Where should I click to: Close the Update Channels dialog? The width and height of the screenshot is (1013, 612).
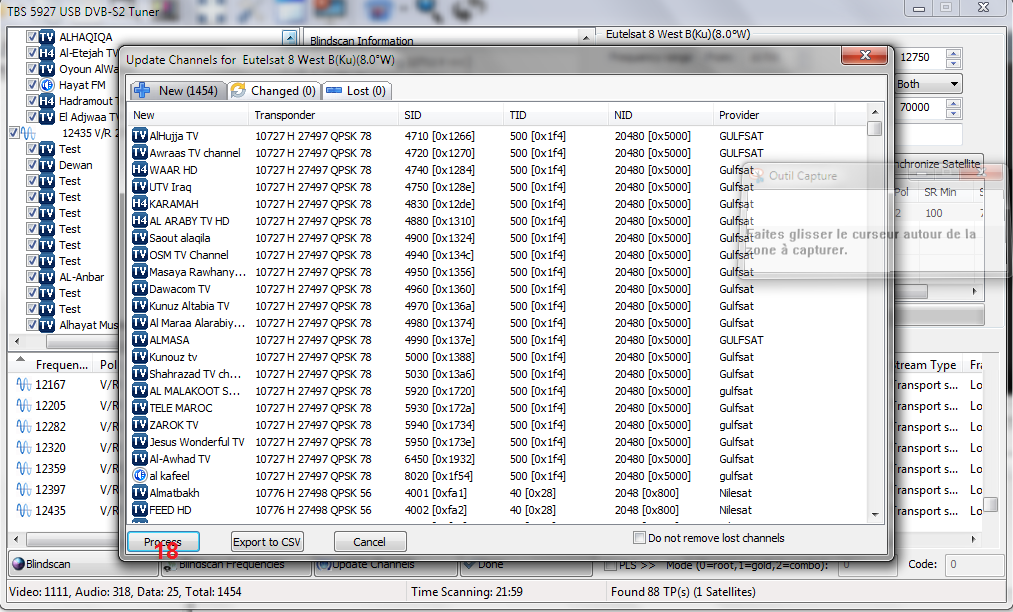pos(865,55)
